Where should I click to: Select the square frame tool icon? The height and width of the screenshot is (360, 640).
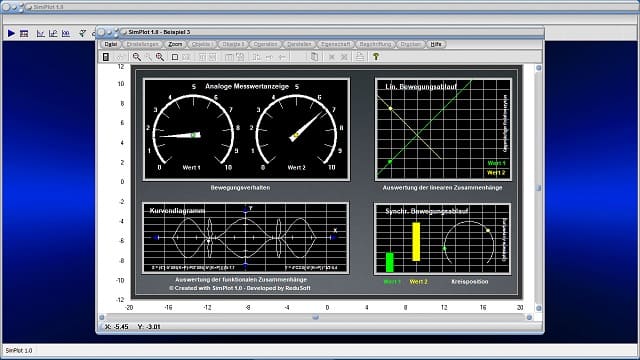coord(175,57)
